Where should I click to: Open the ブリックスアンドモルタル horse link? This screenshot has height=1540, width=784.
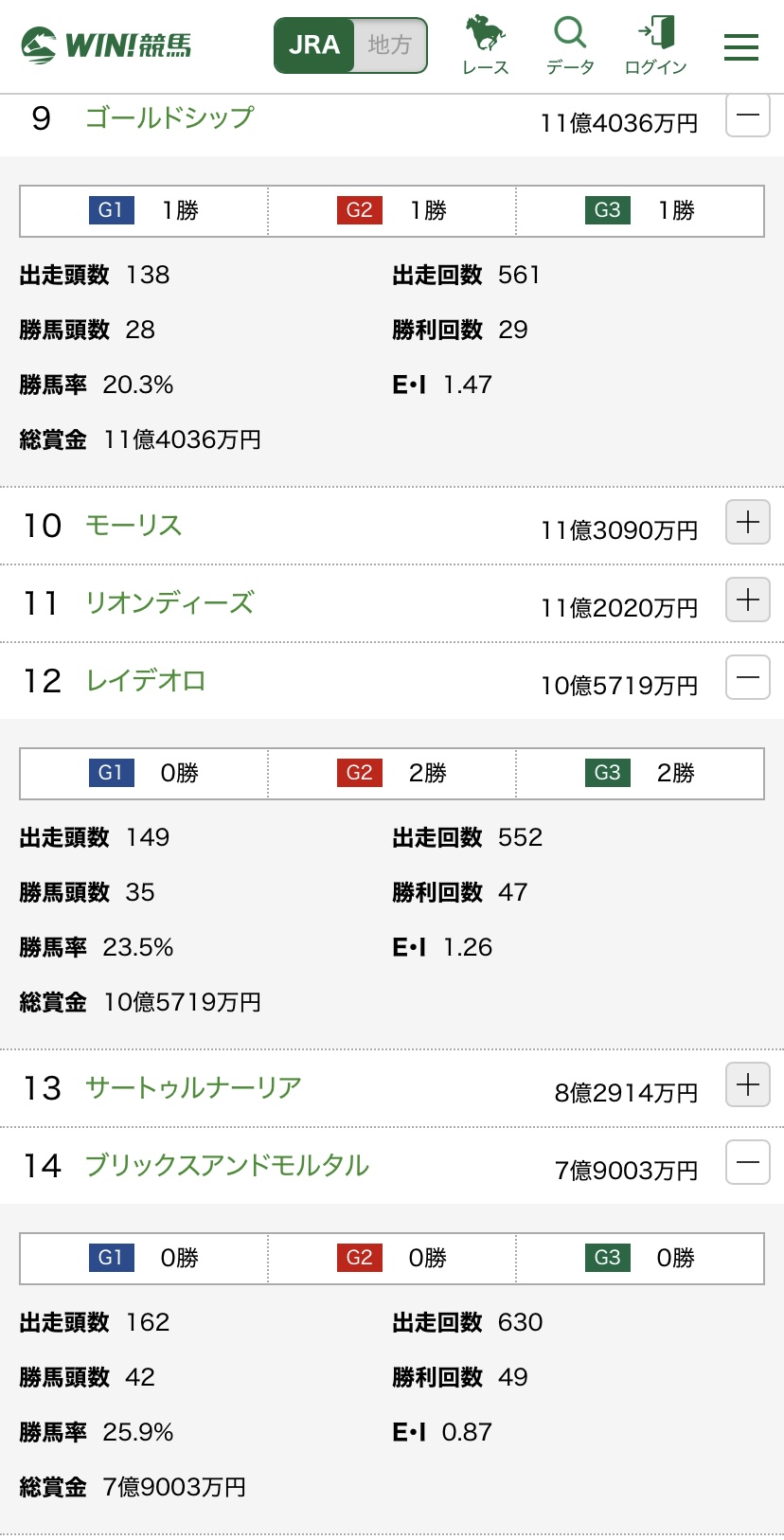(227, 1165)
